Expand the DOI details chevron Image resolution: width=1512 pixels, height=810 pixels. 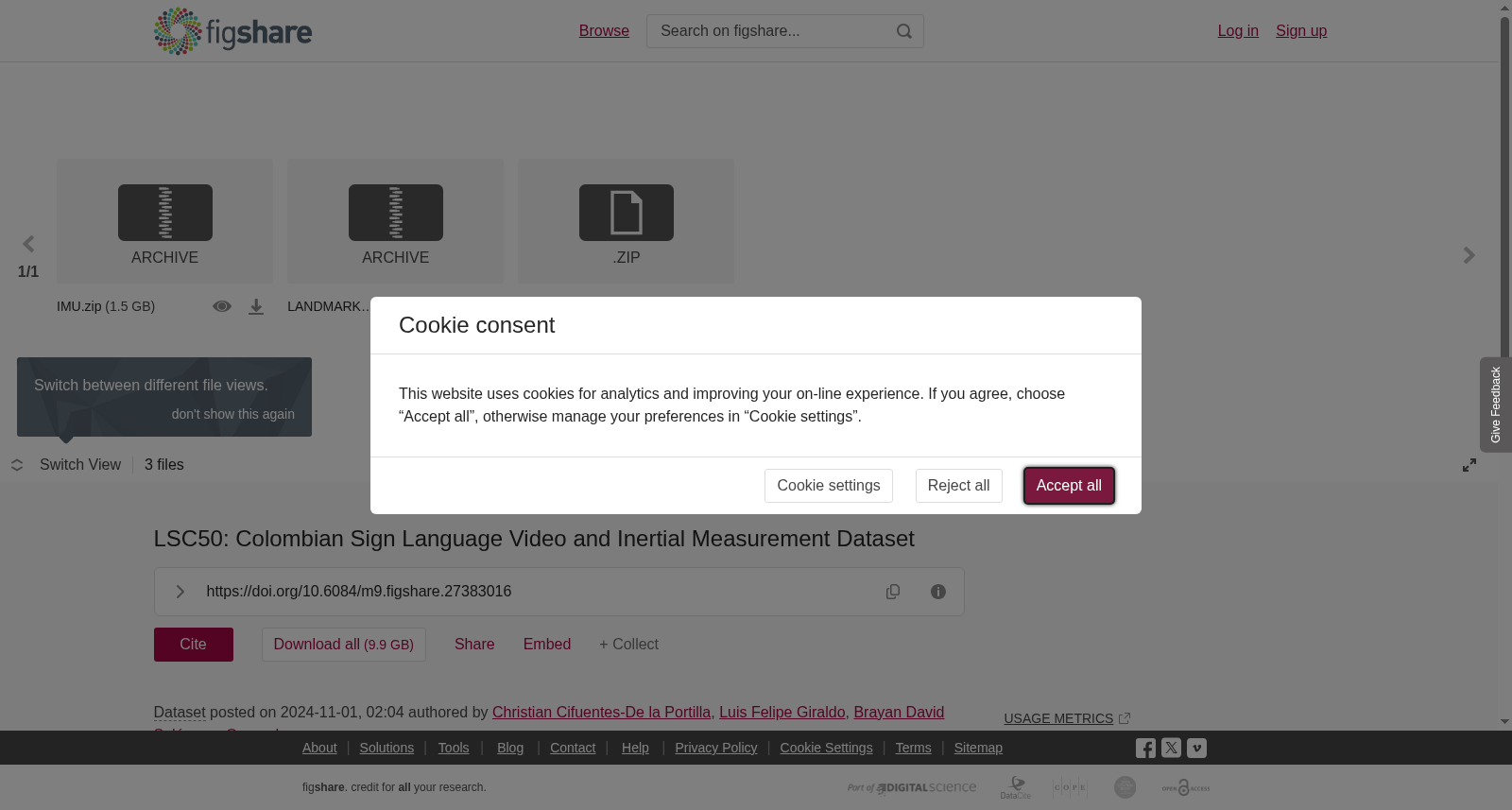point(180,592)
